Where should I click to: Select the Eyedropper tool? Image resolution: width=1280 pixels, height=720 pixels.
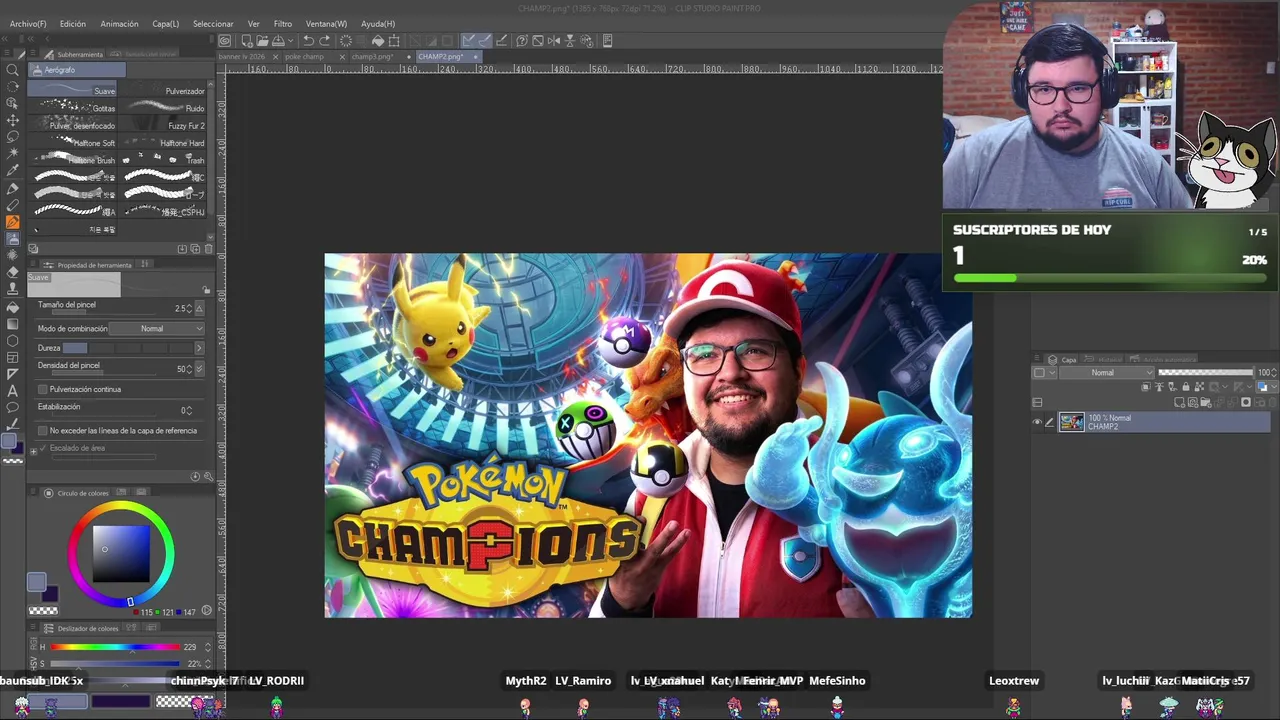13,170
